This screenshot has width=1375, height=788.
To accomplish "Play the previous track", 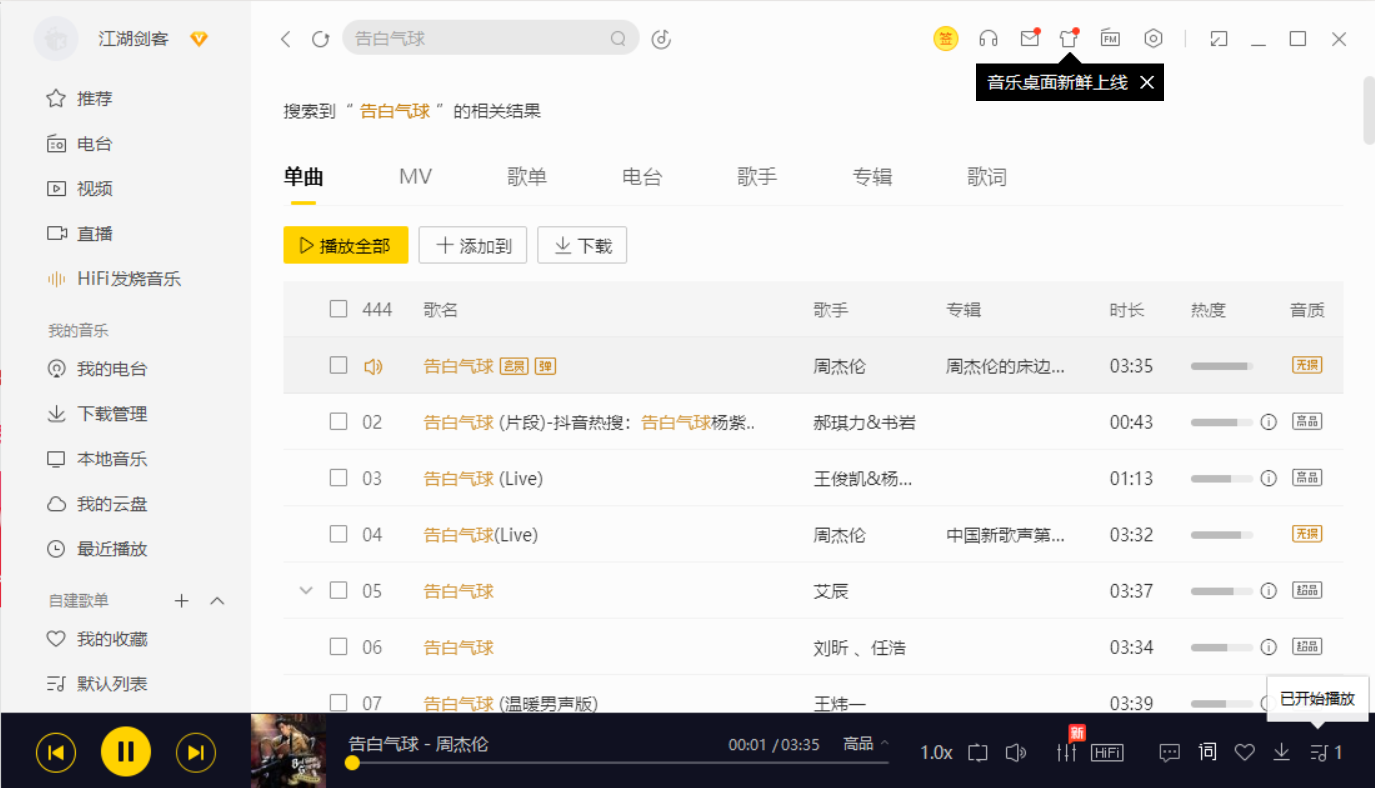I will 56,752.
